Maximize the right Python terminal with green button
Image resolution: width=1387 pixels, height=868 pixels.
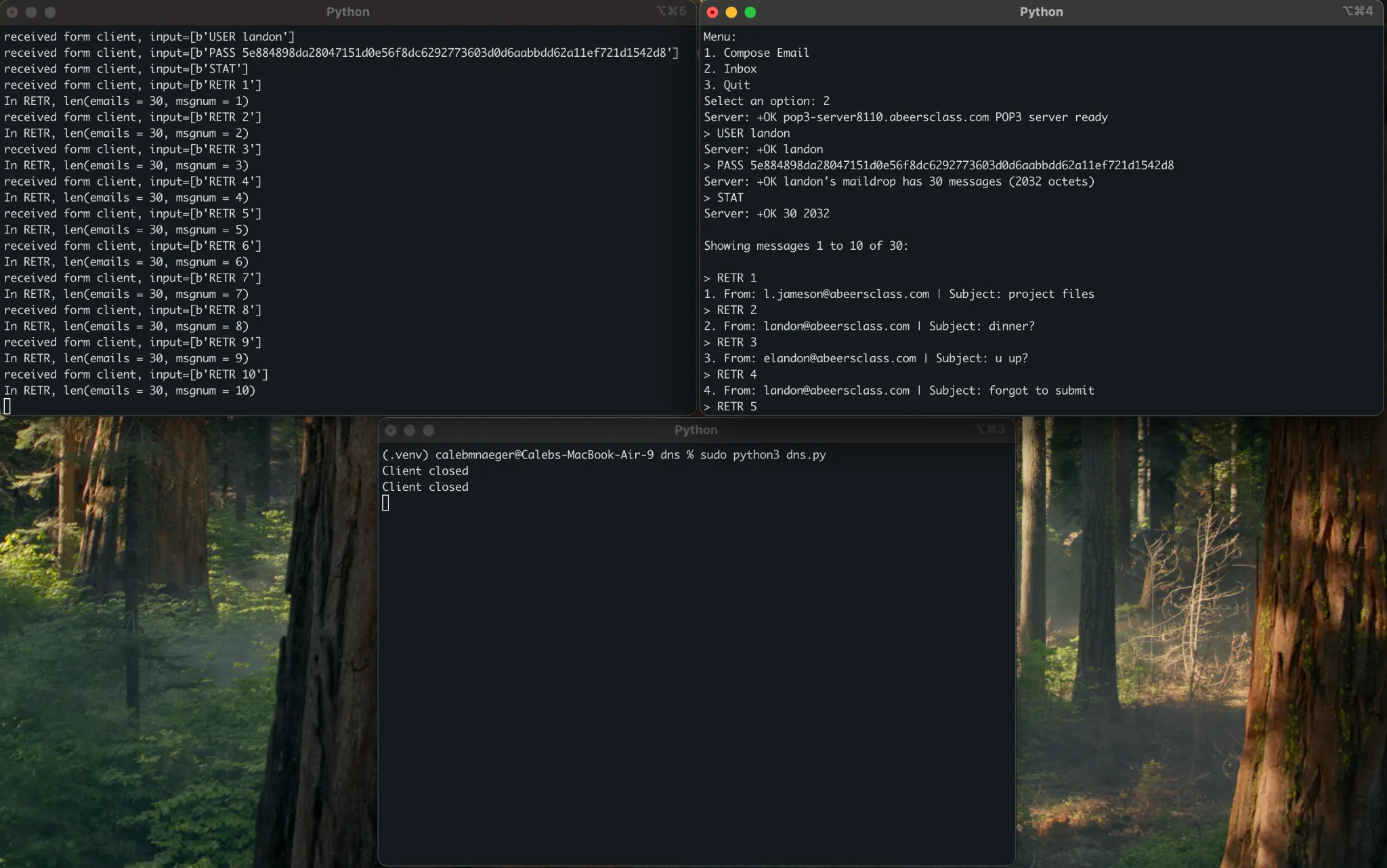point(750,12)
